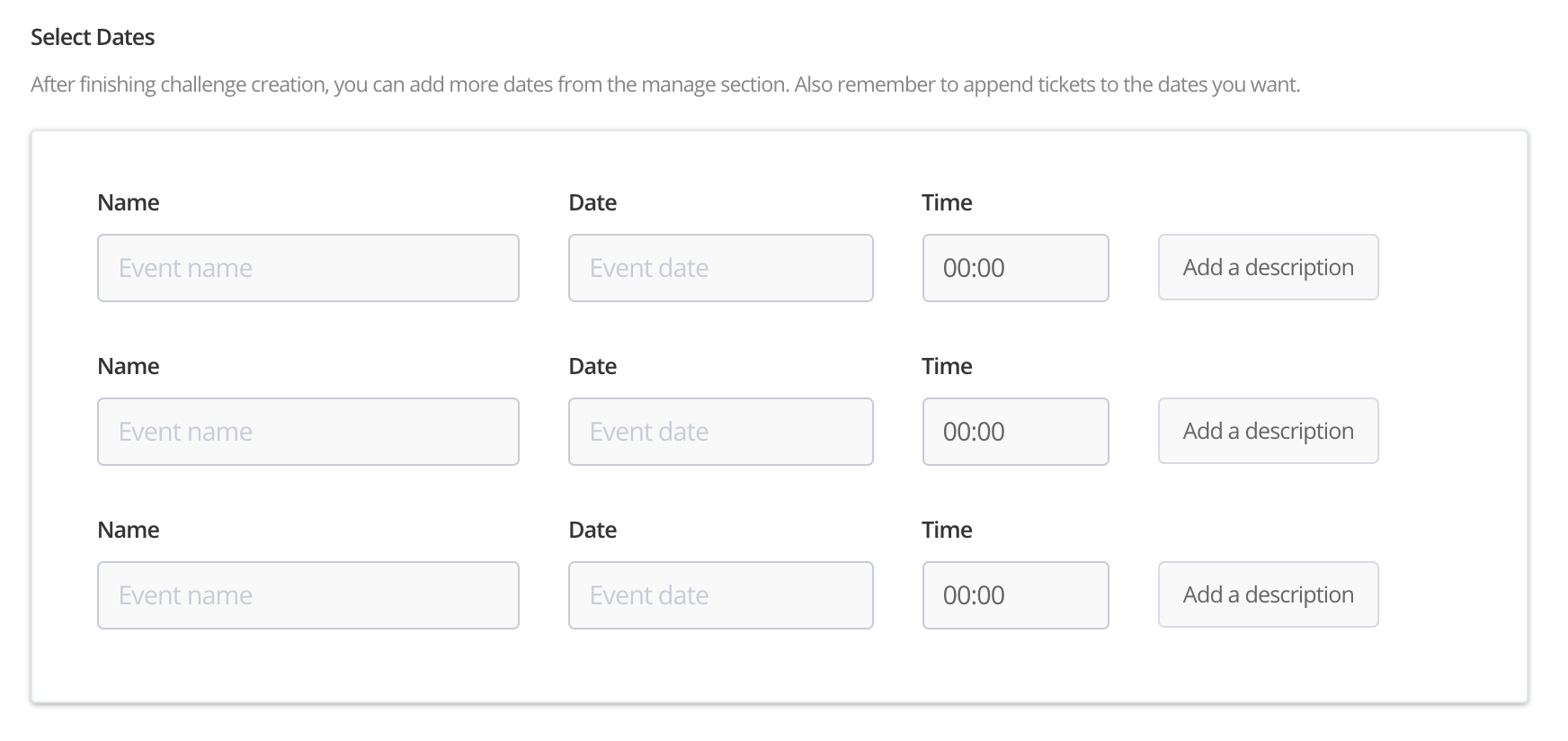Open the first row's Event date field

tap(720, 268)
